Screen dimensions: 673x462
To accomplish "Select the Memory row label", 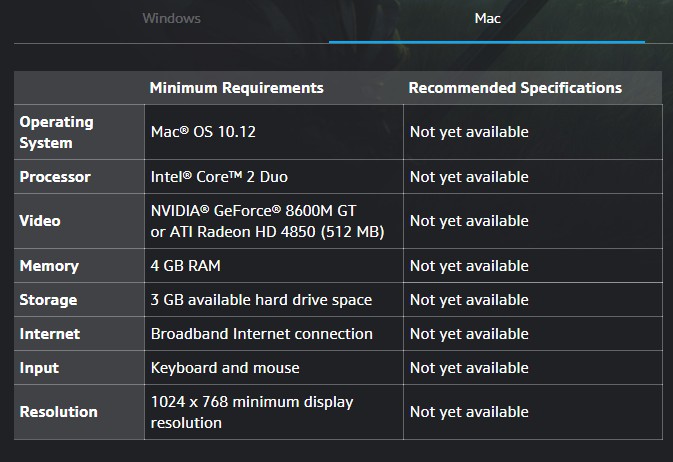I will pos(49,266).
